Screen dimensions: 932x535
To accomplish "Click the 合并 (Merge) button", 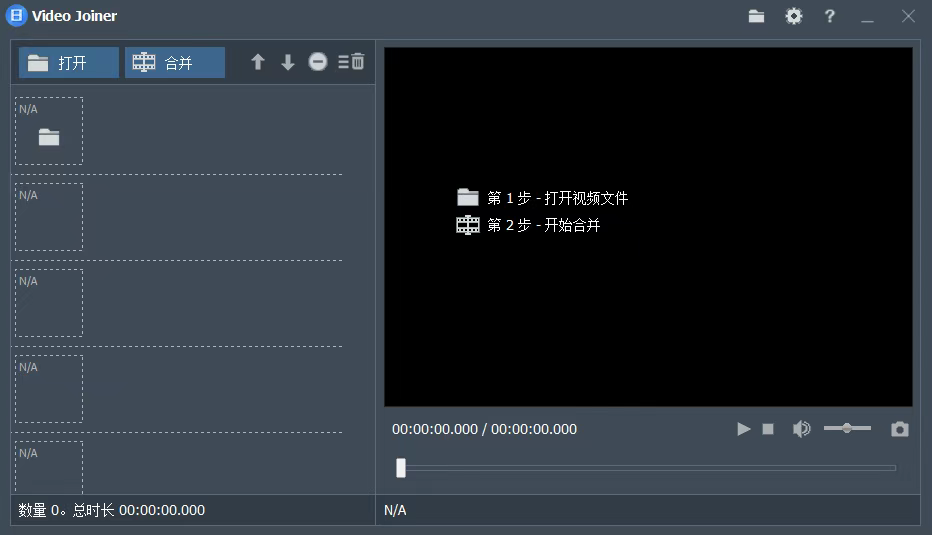I will [x=175, y=62].
